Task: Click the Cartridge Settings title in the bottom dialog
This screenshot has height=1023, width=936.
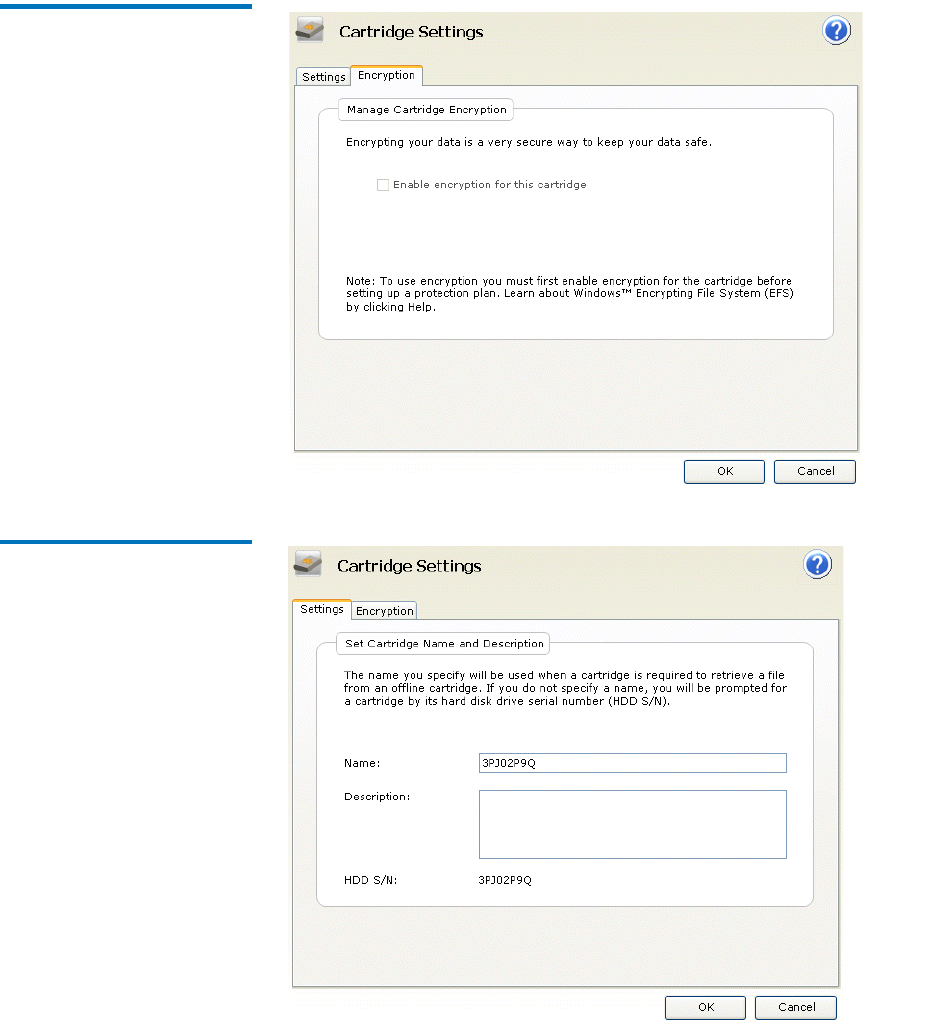Action: click(409, 566)
